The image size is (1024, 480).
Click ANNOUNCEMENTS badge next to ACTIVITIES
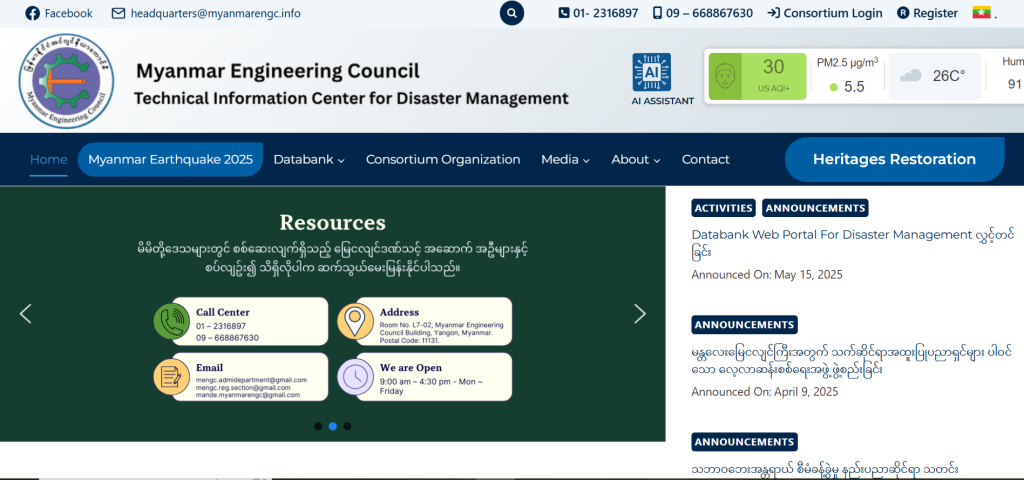tap(815, 208)
